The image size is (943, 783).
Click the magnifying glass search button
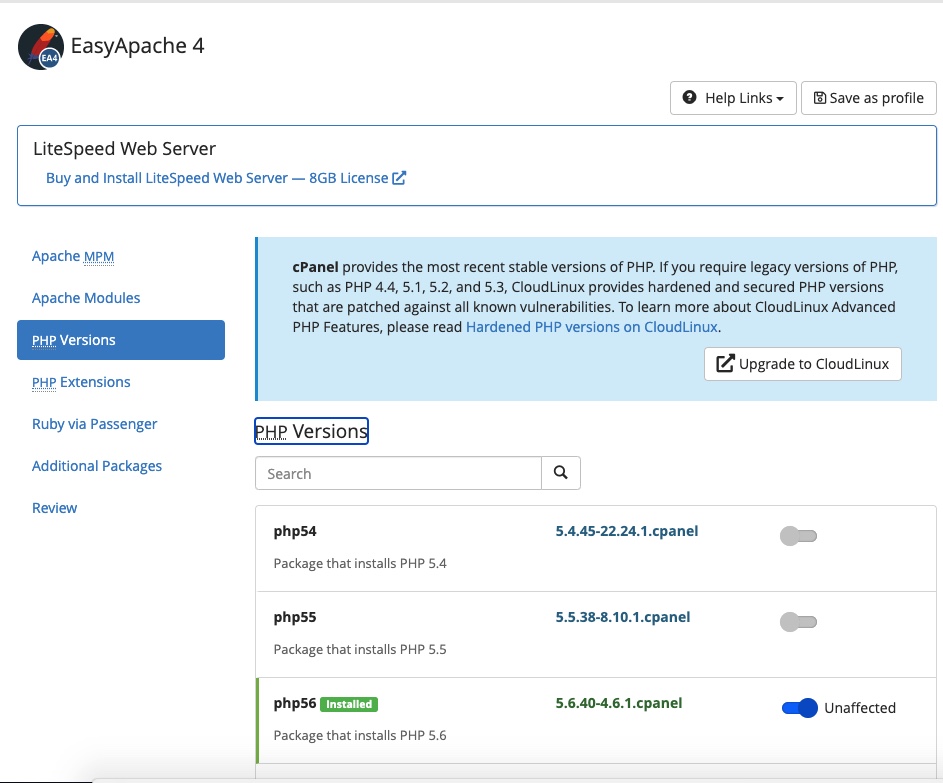561,473
